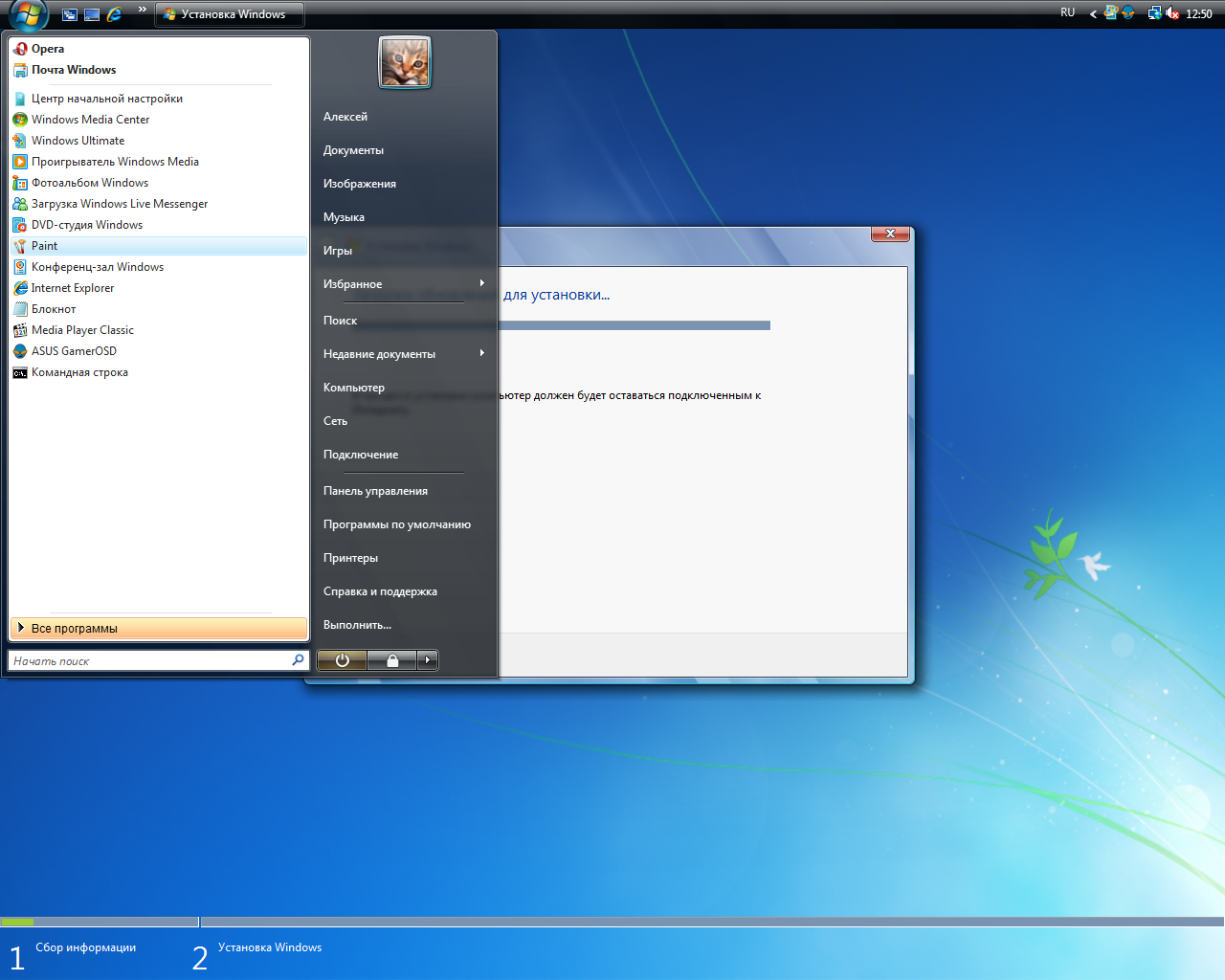Open Почта Windows mail icon
The width and height of the screenshot is (1225, 980).
click(x=20, y=70)
